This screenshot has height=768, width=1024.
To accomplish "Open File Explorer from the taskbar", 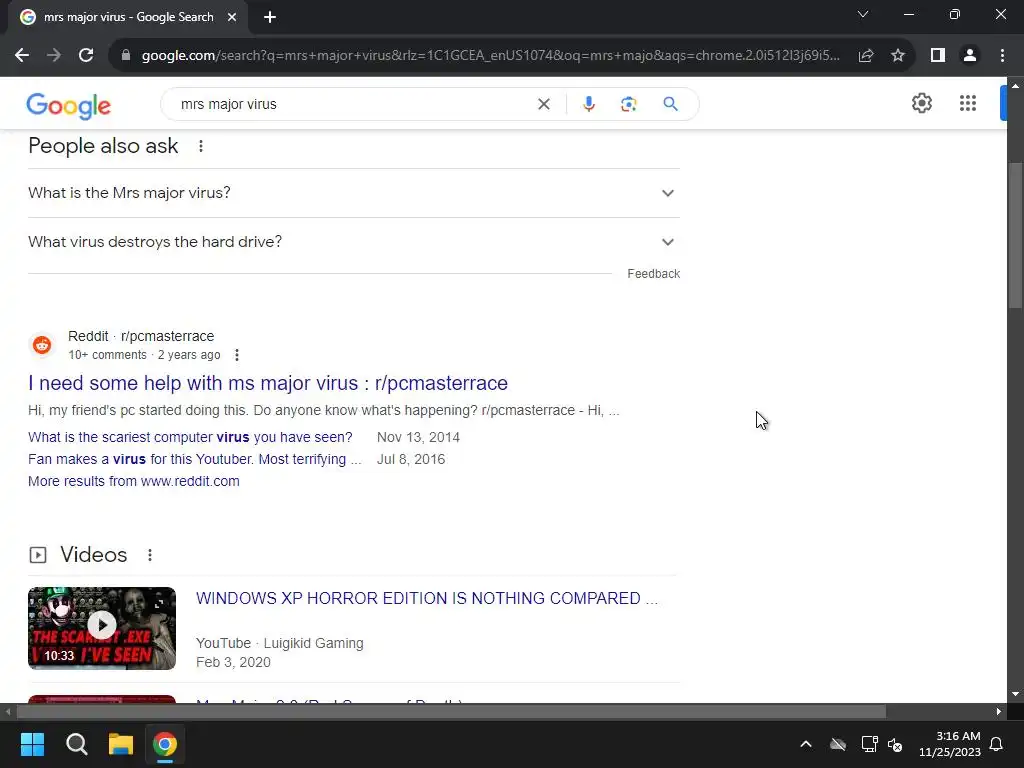I will point(121,744).
